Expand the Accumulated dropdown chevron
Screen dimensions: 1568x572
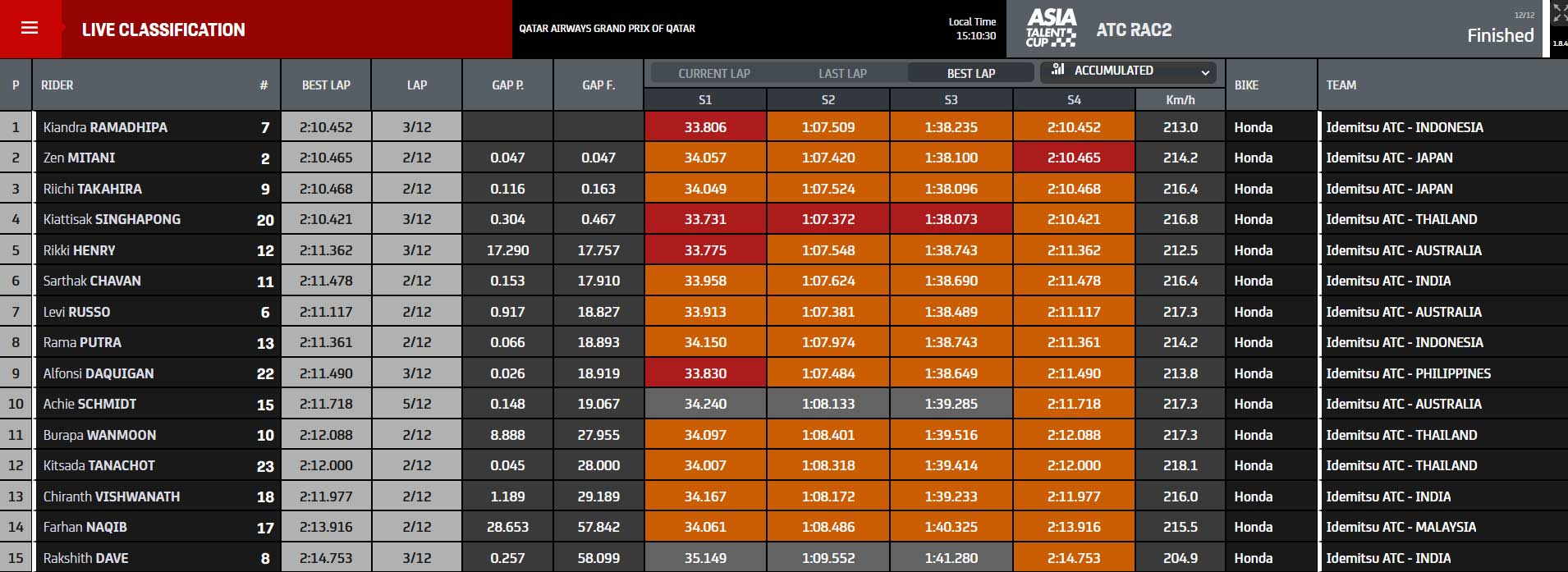(1205, 72)
